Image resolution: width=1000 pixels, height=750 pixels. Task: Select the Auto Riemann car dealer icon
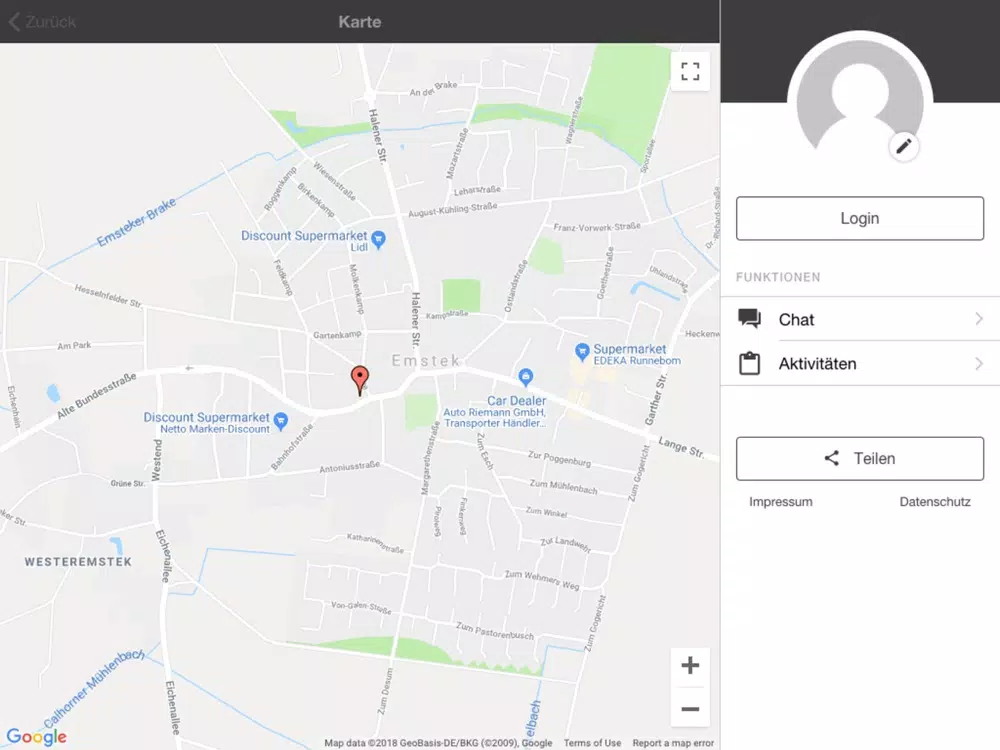point(525,377)
